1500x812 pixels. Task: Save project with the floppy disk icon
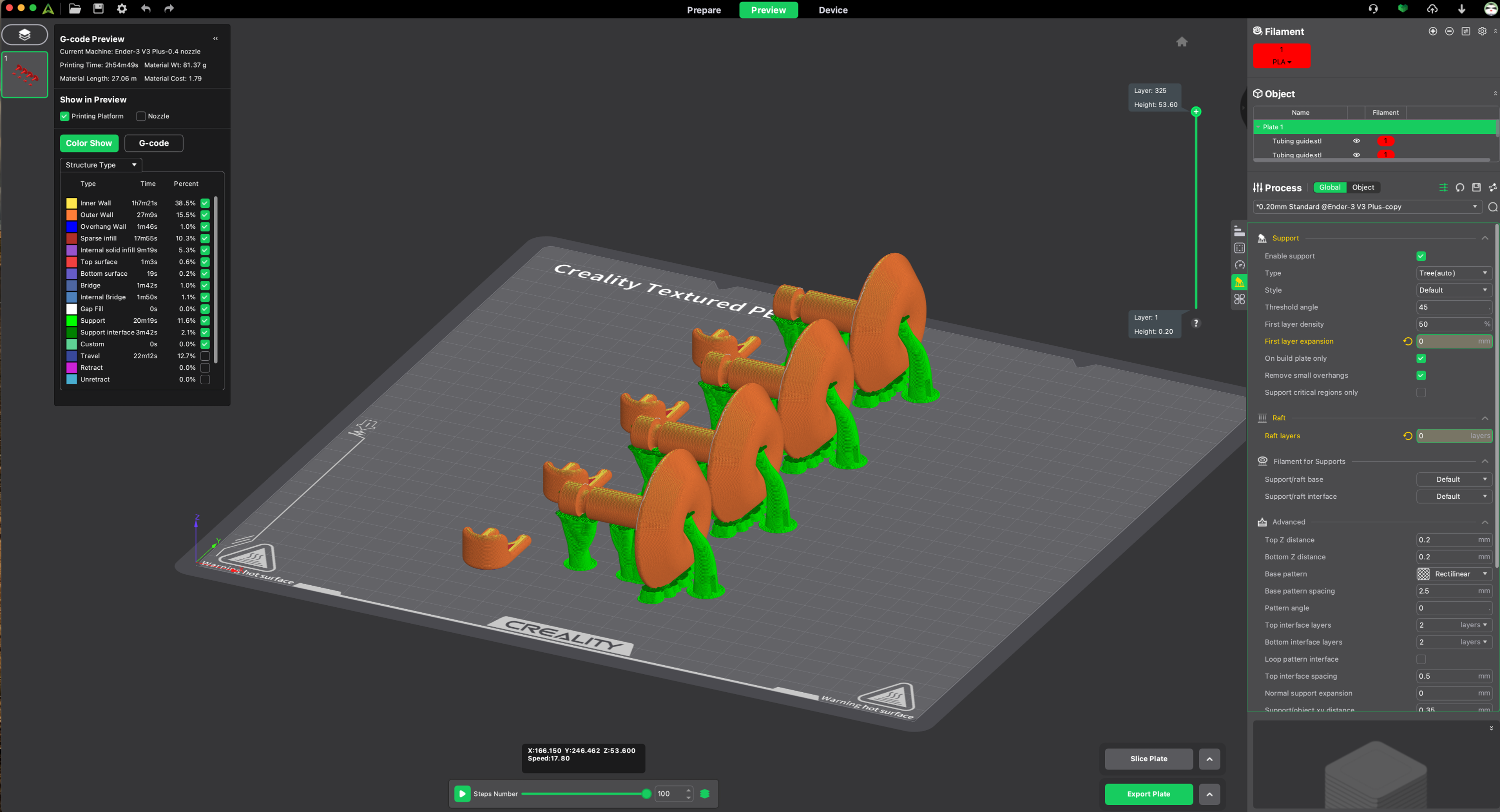(98, 8)
